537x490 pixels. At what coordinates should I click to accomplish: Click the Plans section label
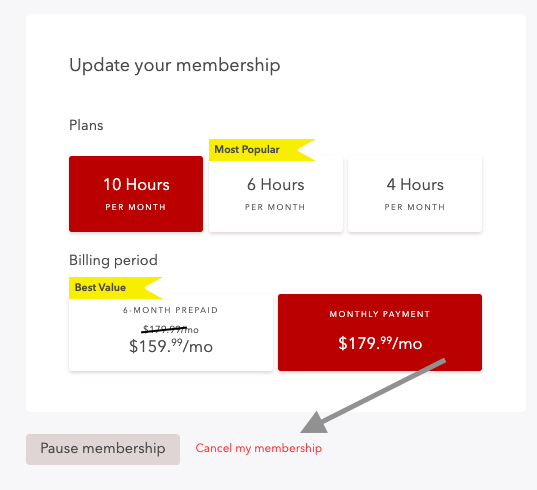(x=86, y=125)
